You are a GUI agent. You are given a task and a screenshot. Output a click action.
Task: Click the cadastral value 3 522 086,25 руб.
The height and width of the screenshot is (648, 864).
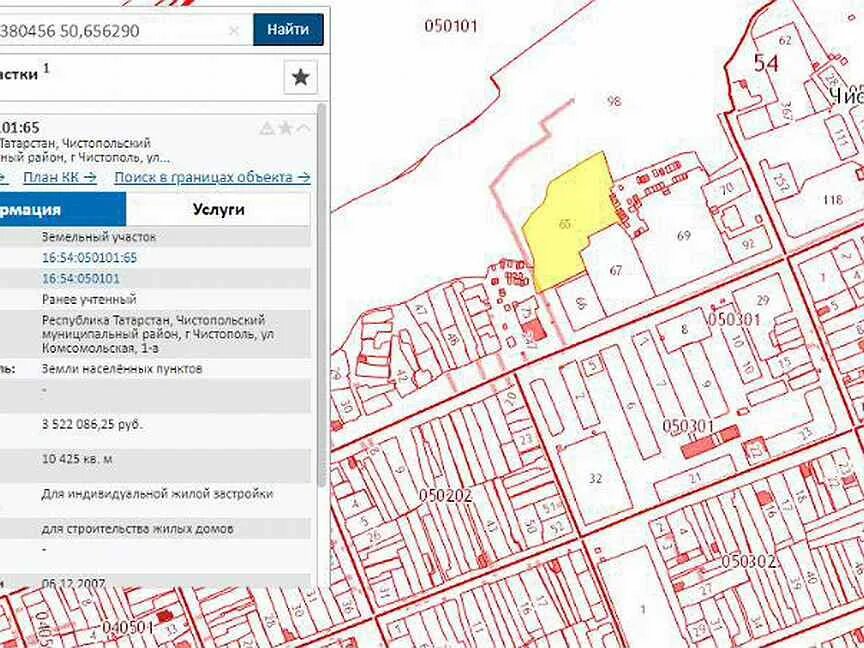coord(92,425)
